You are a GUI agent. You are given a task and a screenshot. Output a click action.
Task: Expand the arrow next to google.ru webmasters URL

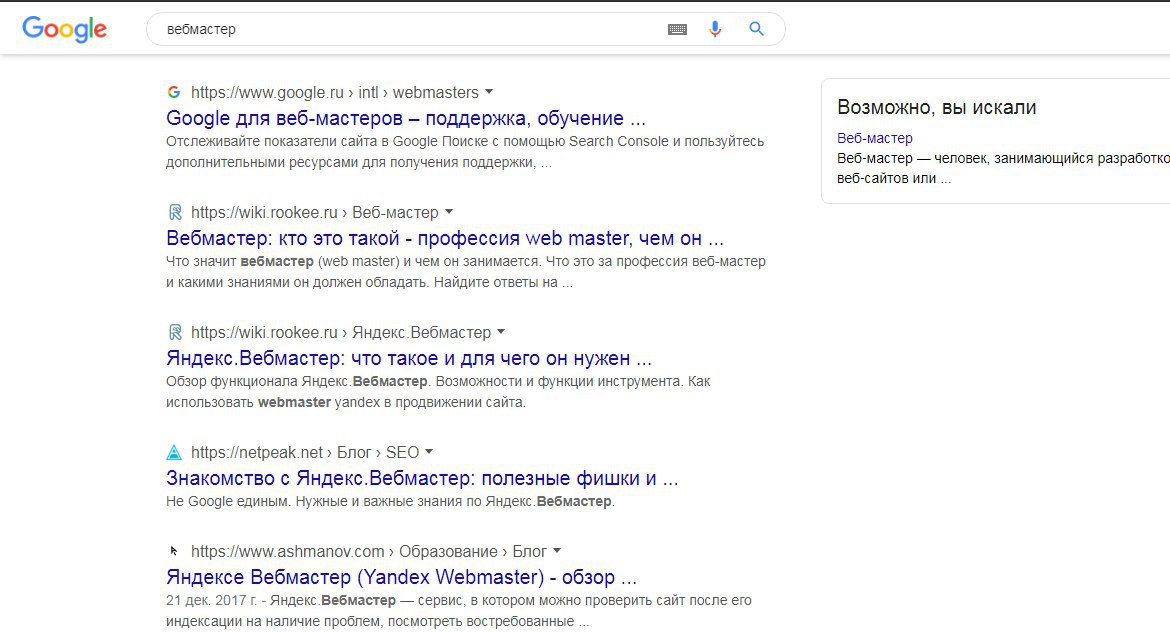point(489,92)
